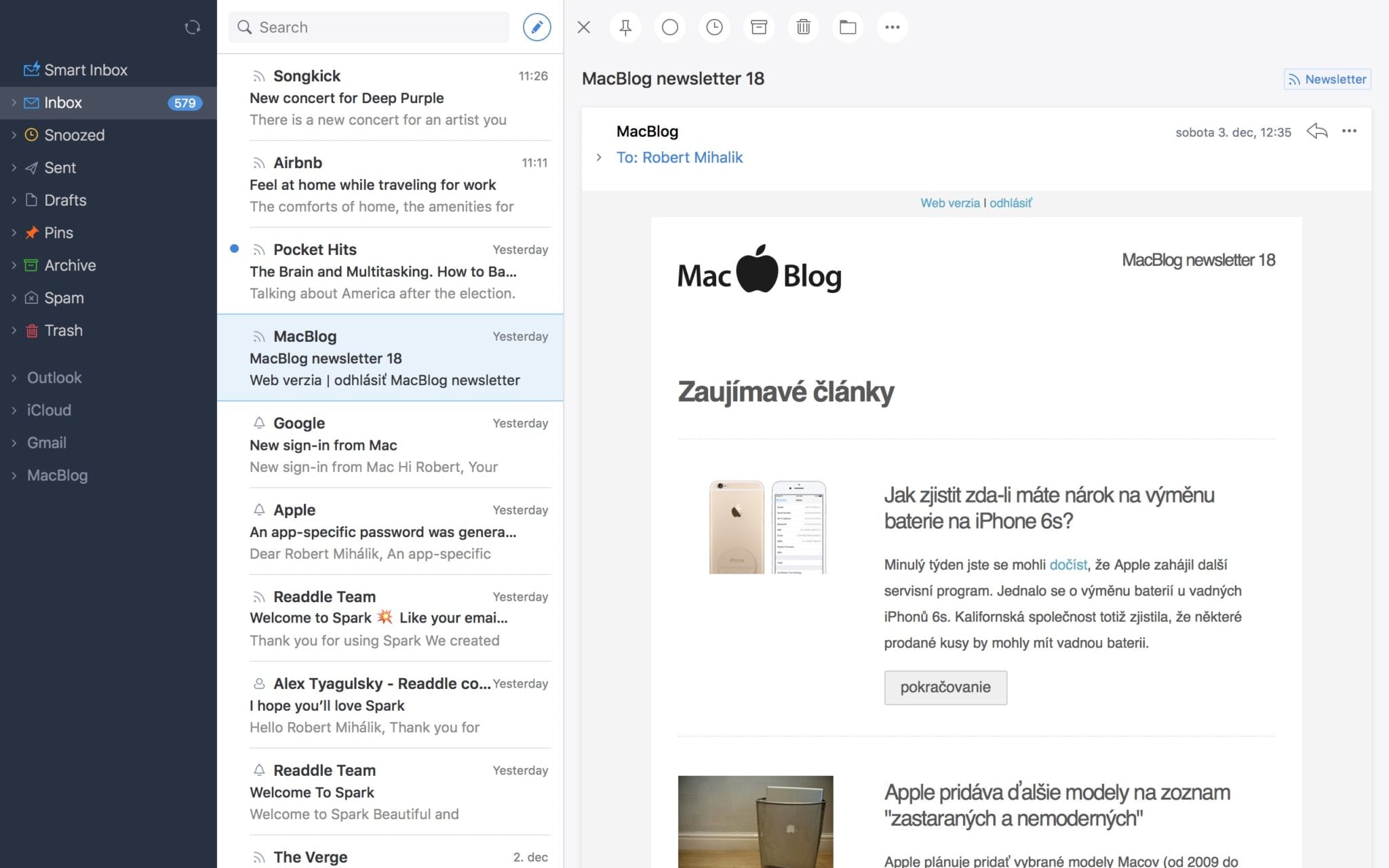The width and height of the screenshot is (1389, 868).
Task: Open the toolbar more actions ellipsis
Action: pyautogui.click(x=893, y=27)
